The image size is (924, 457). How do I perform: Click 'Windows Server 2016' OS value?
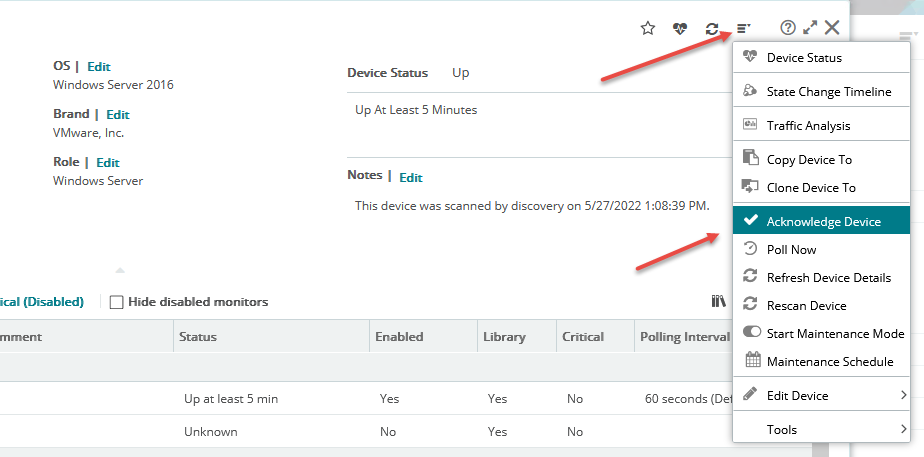(x=113, y=85)
